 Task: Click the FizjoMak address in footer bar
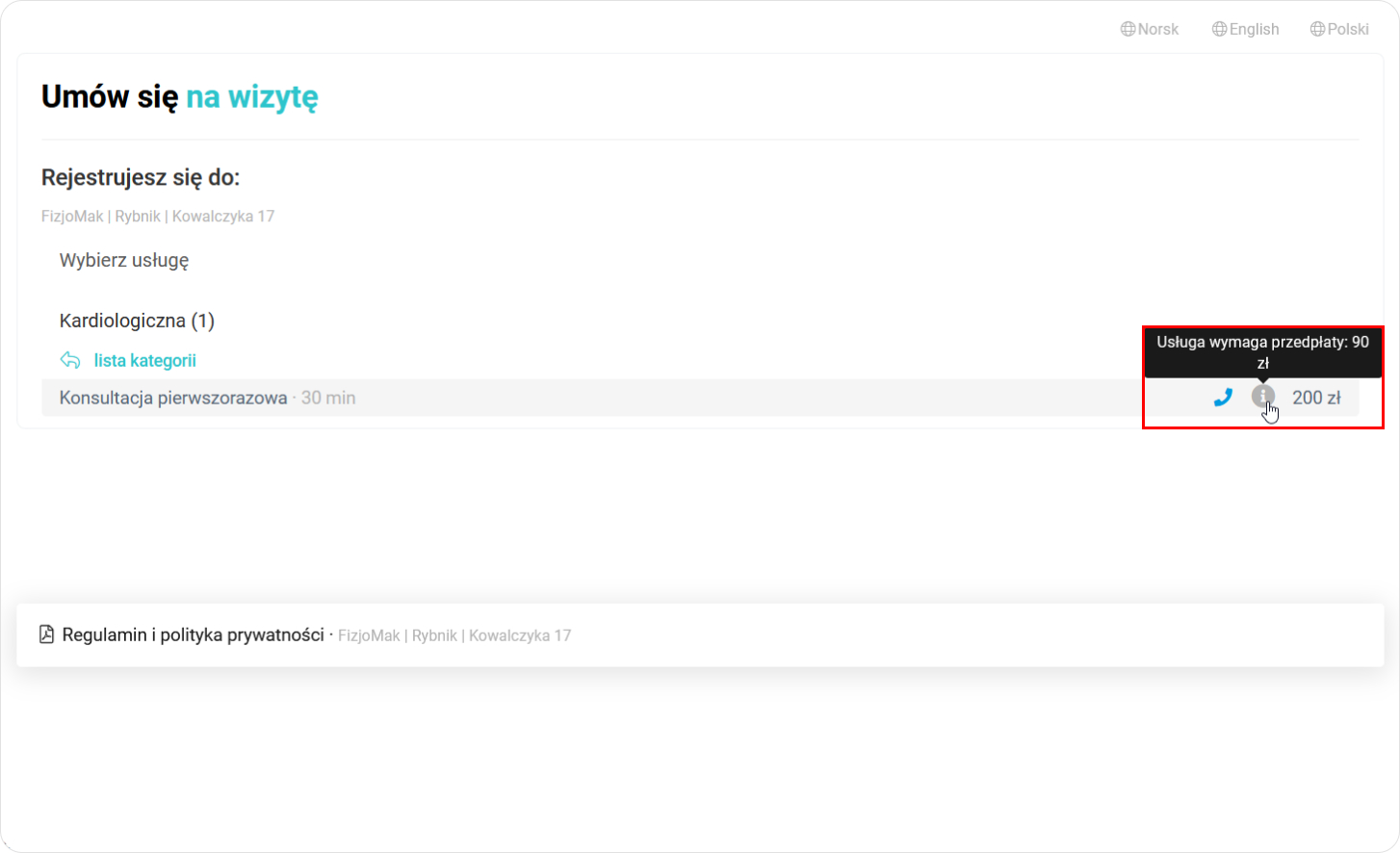(x=454, y=635)
